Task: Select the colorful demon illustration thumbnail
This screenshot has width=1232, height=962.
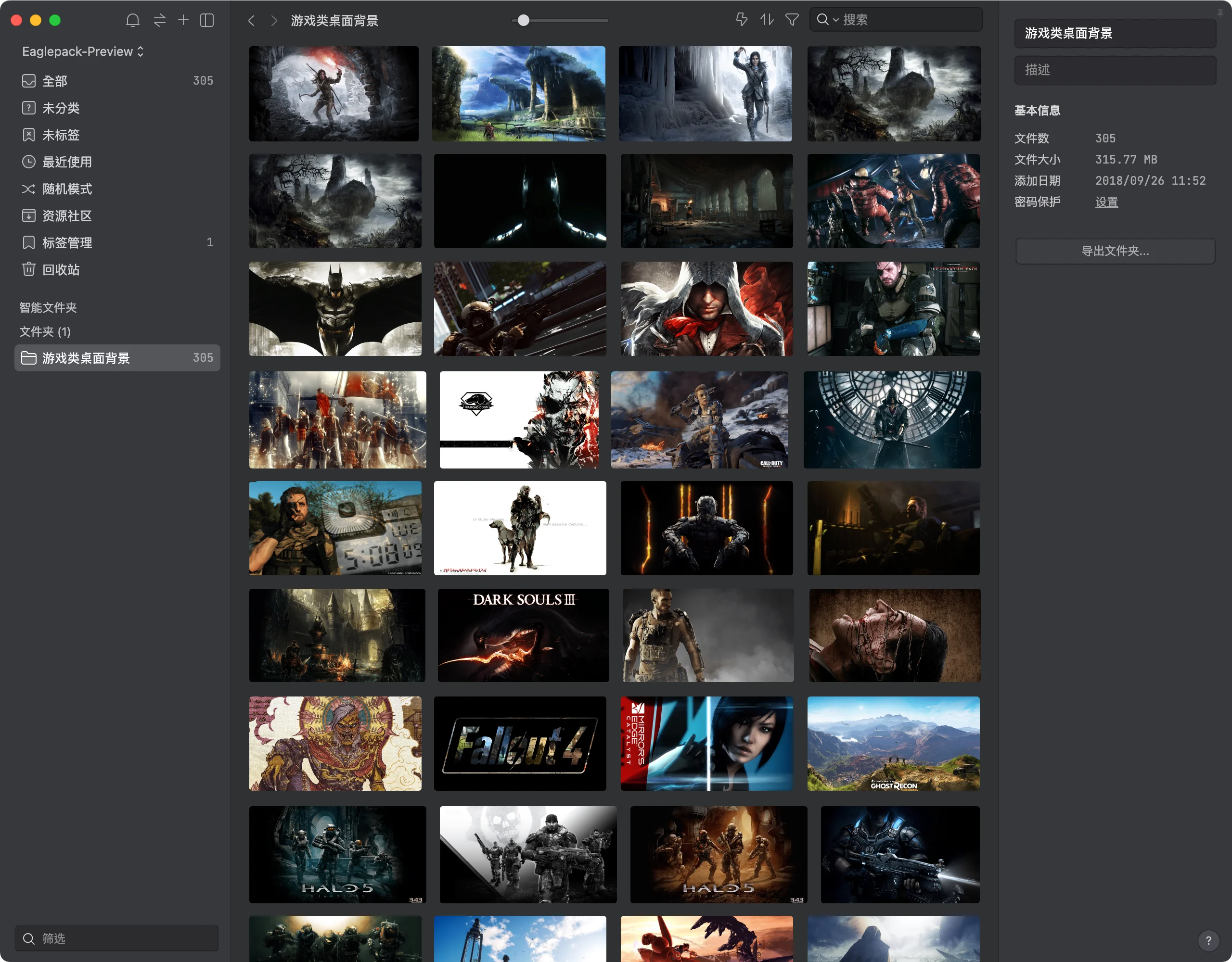Action: pos(335,743)
